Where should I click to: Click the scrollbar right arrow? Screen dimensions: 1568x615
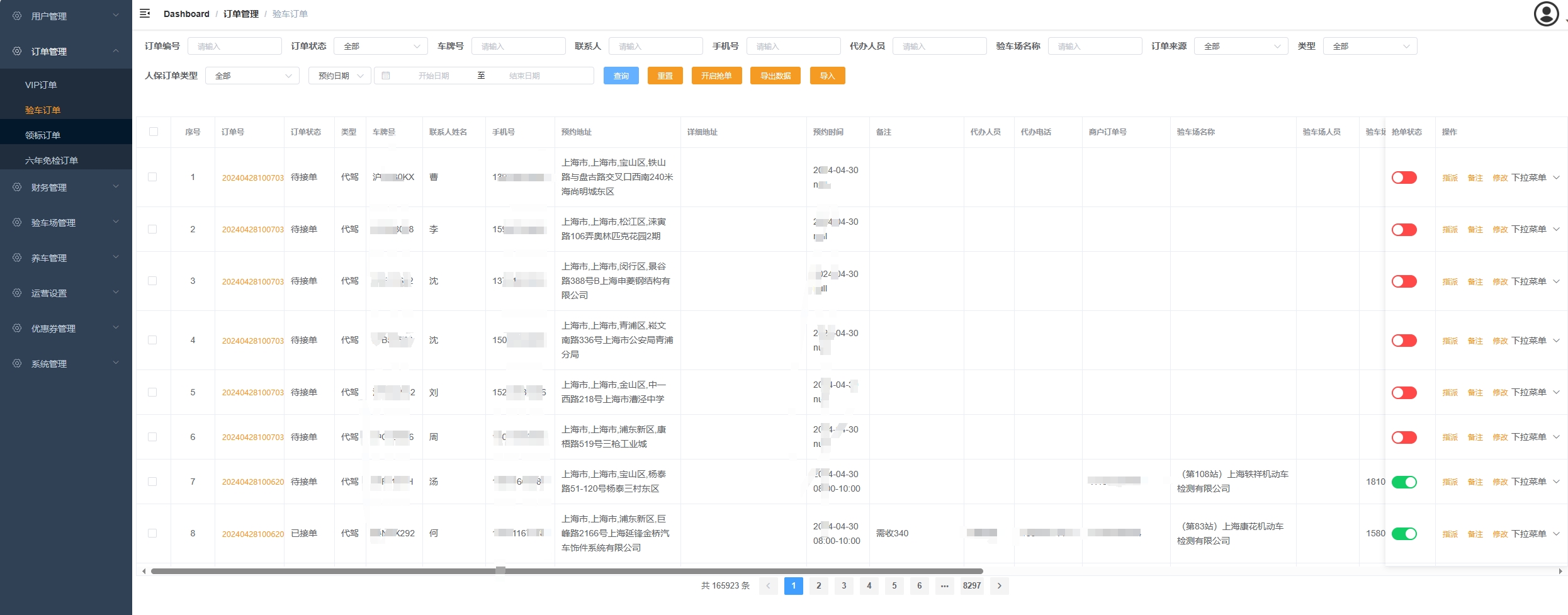[x=1560, y=571]
